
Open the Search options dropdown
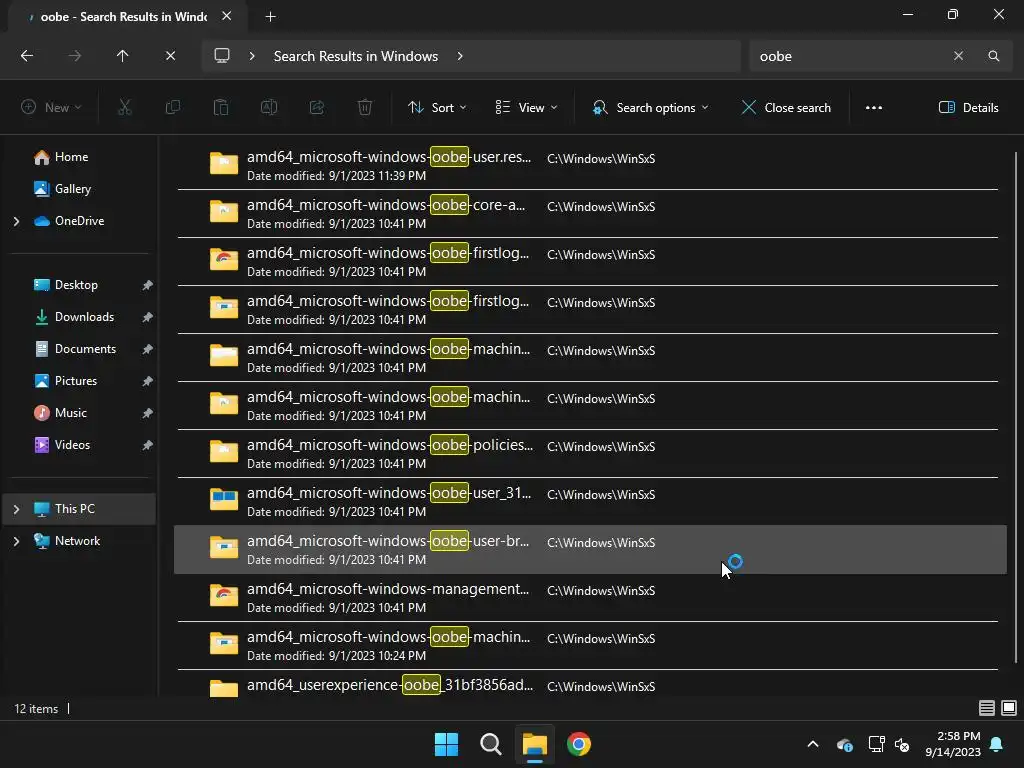(650, 108)
